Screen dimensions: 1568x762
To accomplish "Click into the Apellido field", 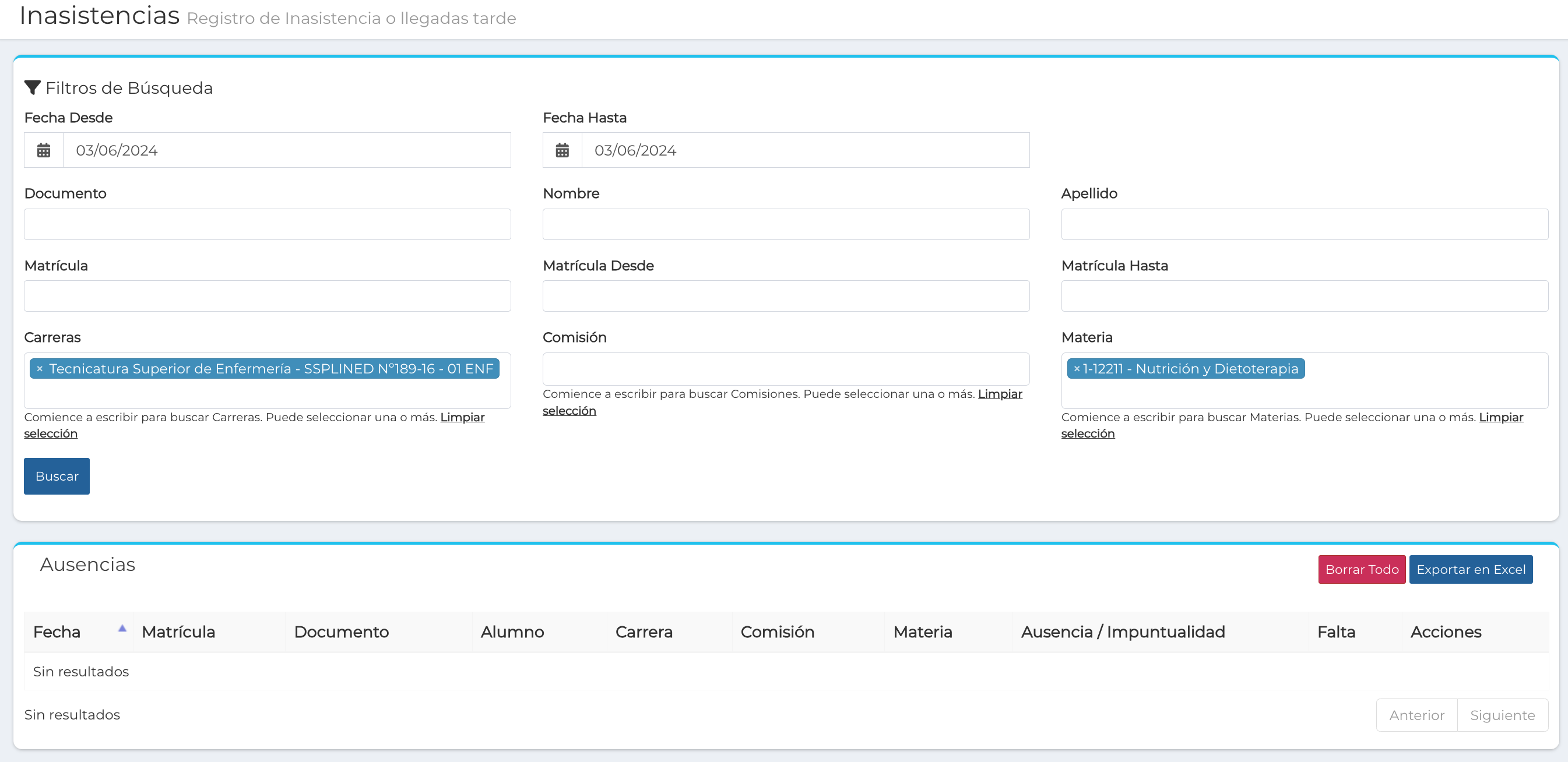I will pyautogui.click(x=1304, y=224).
